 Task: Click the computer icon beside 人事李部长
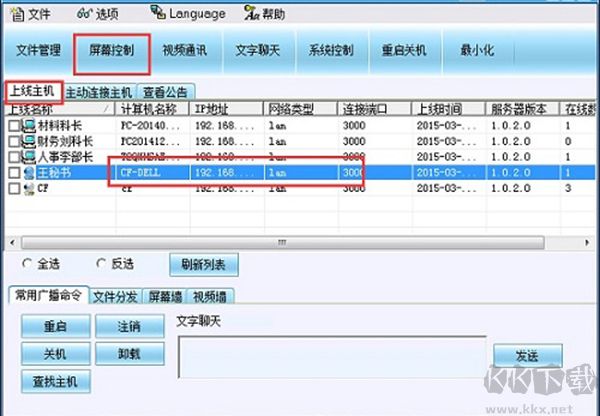[x=28, y=157]
